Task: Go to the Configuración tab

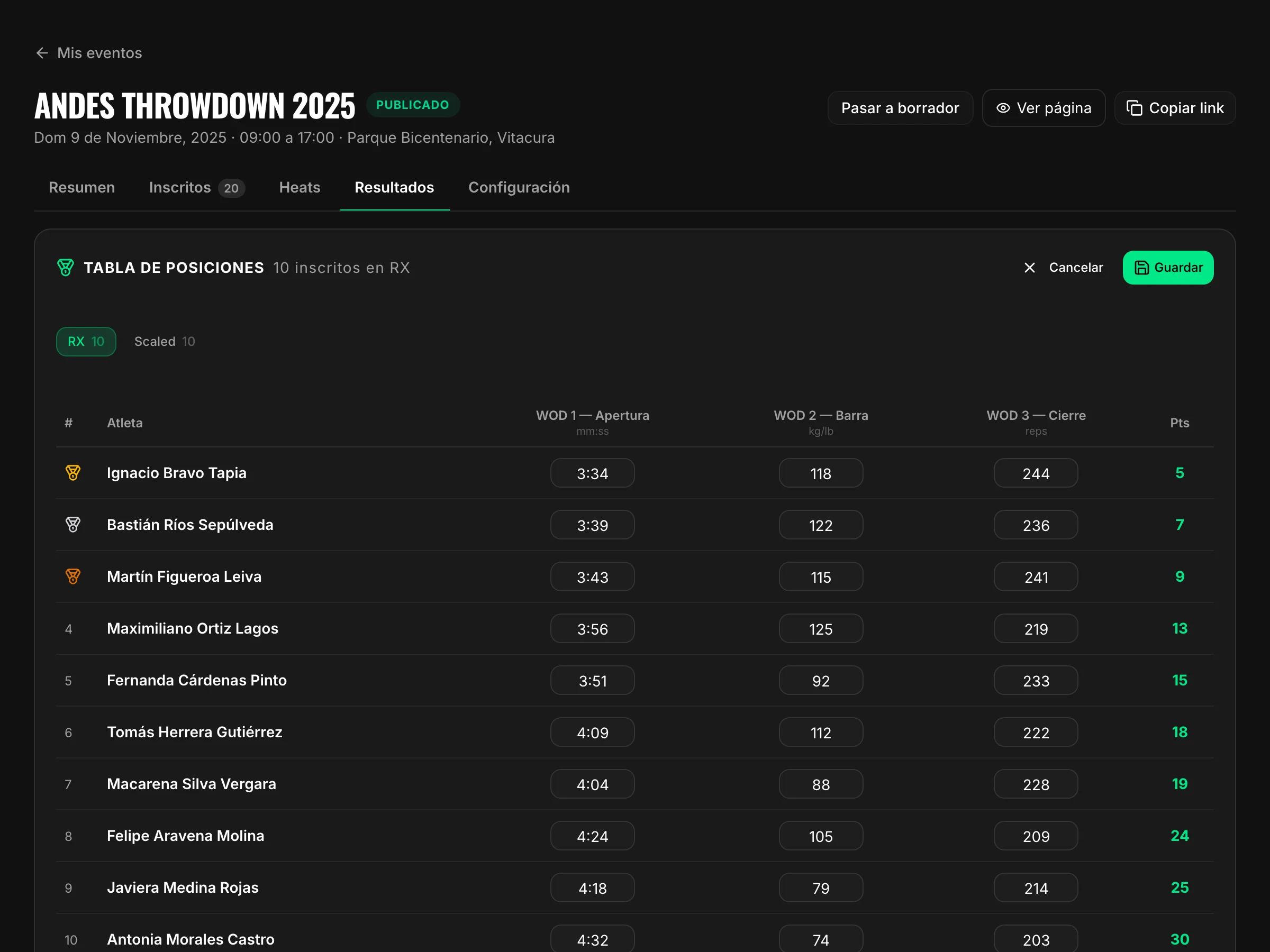Action: (x=519, y=187)
